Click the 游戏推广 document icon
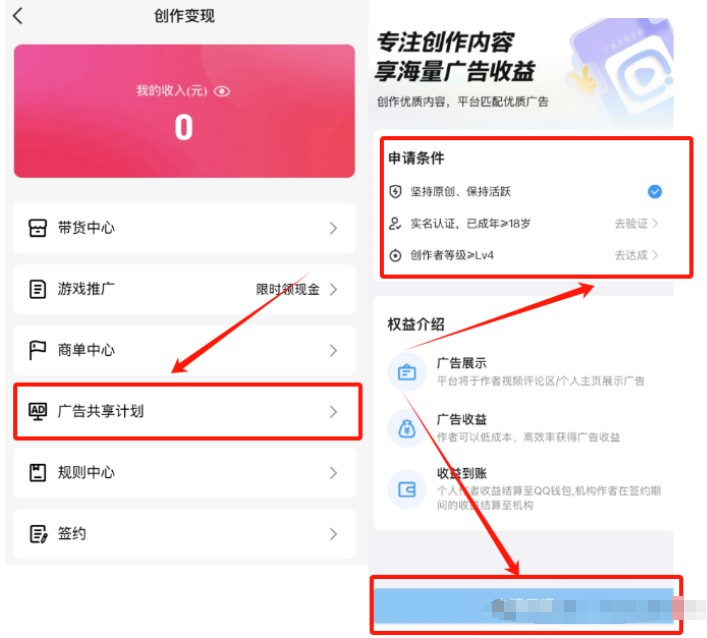 [x=37, y=289]
